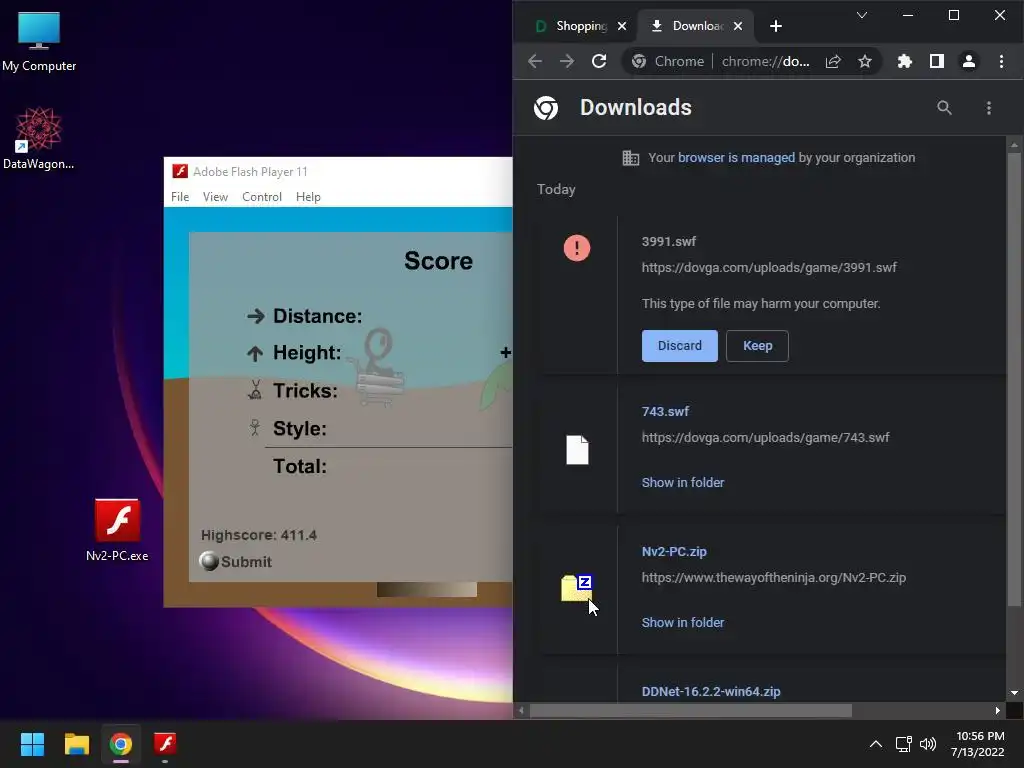
Task: Reload the Downloads page
Action: click(599, 61)
